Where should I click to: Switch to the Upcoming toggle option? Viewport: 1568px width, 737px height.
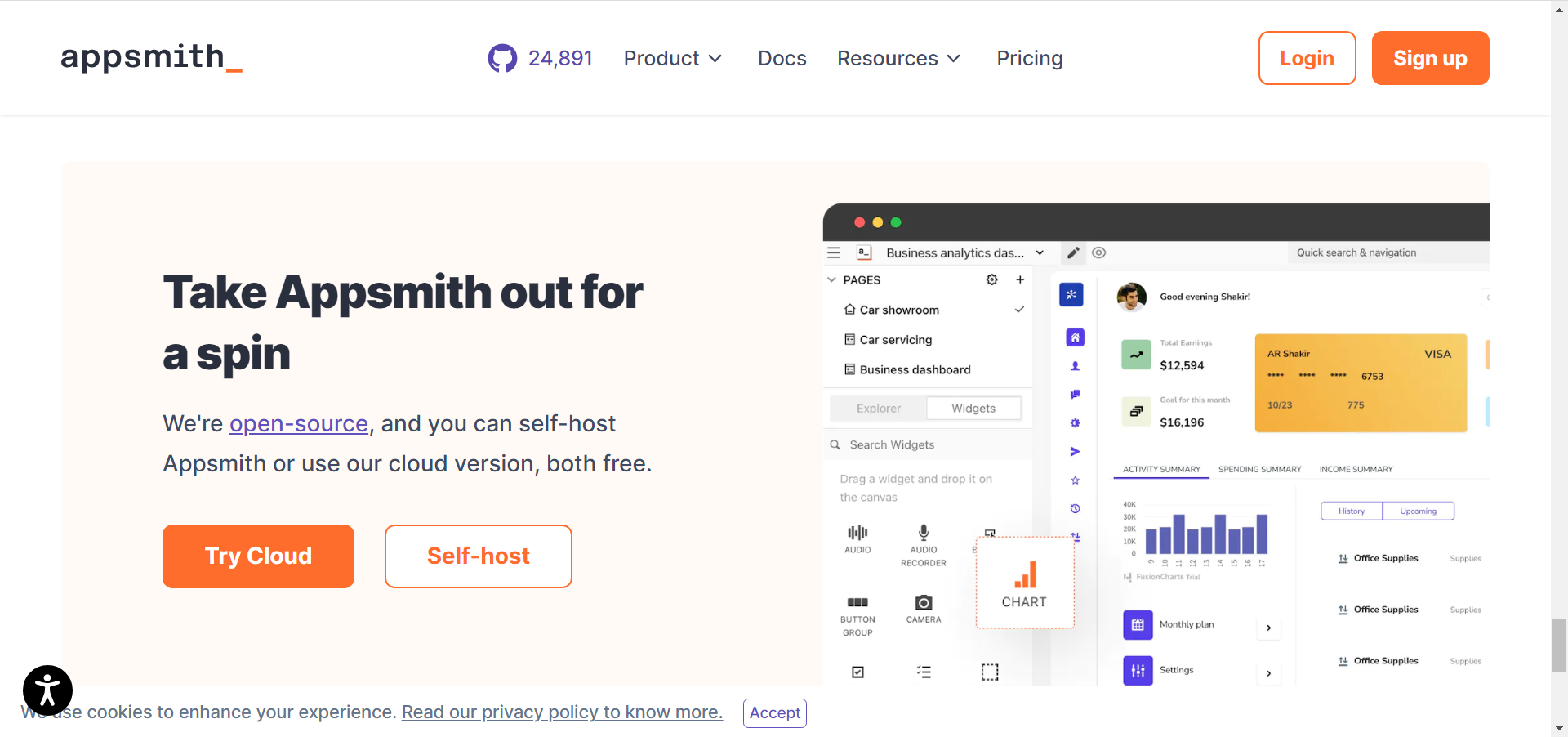1418,511
